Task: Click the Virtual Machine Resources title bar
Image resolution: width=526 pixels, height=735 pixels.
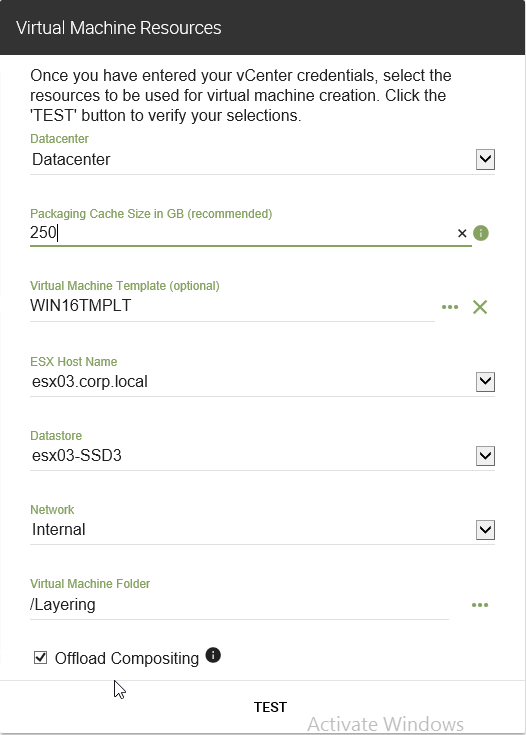Action: [263, 28]
